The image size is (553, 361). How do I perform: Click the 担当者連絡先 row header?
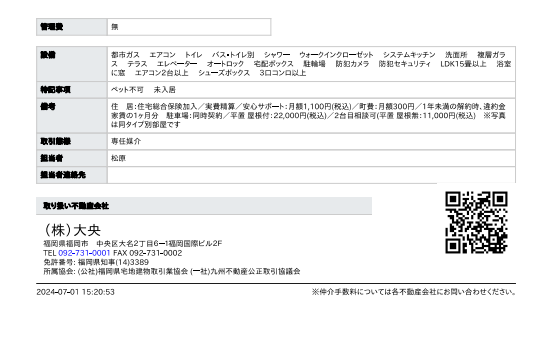[x=72, y=175]
